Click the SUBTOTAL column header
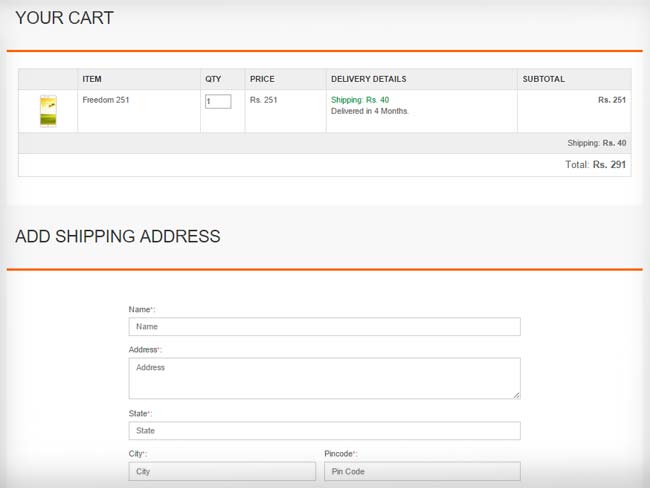Screen dimensions: 650x488 [x=543, y=79]
